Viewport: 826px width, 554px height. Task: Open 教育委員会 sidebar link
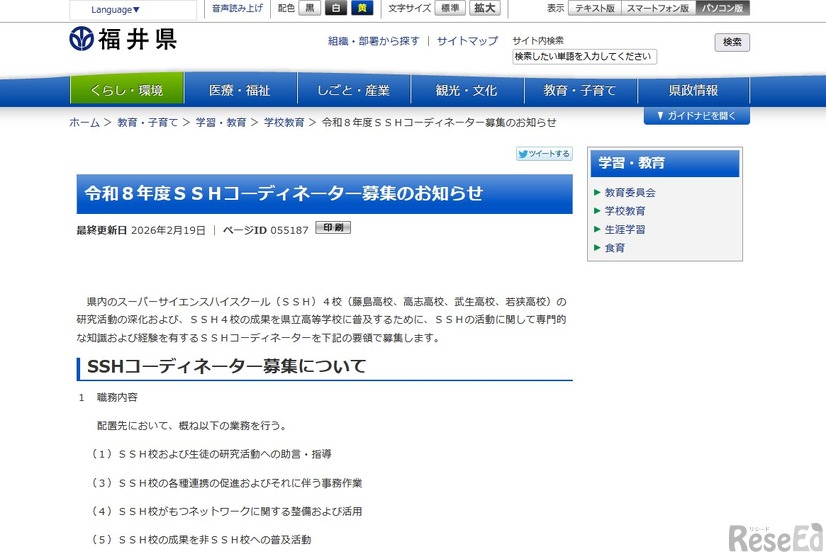pos(630,192)
